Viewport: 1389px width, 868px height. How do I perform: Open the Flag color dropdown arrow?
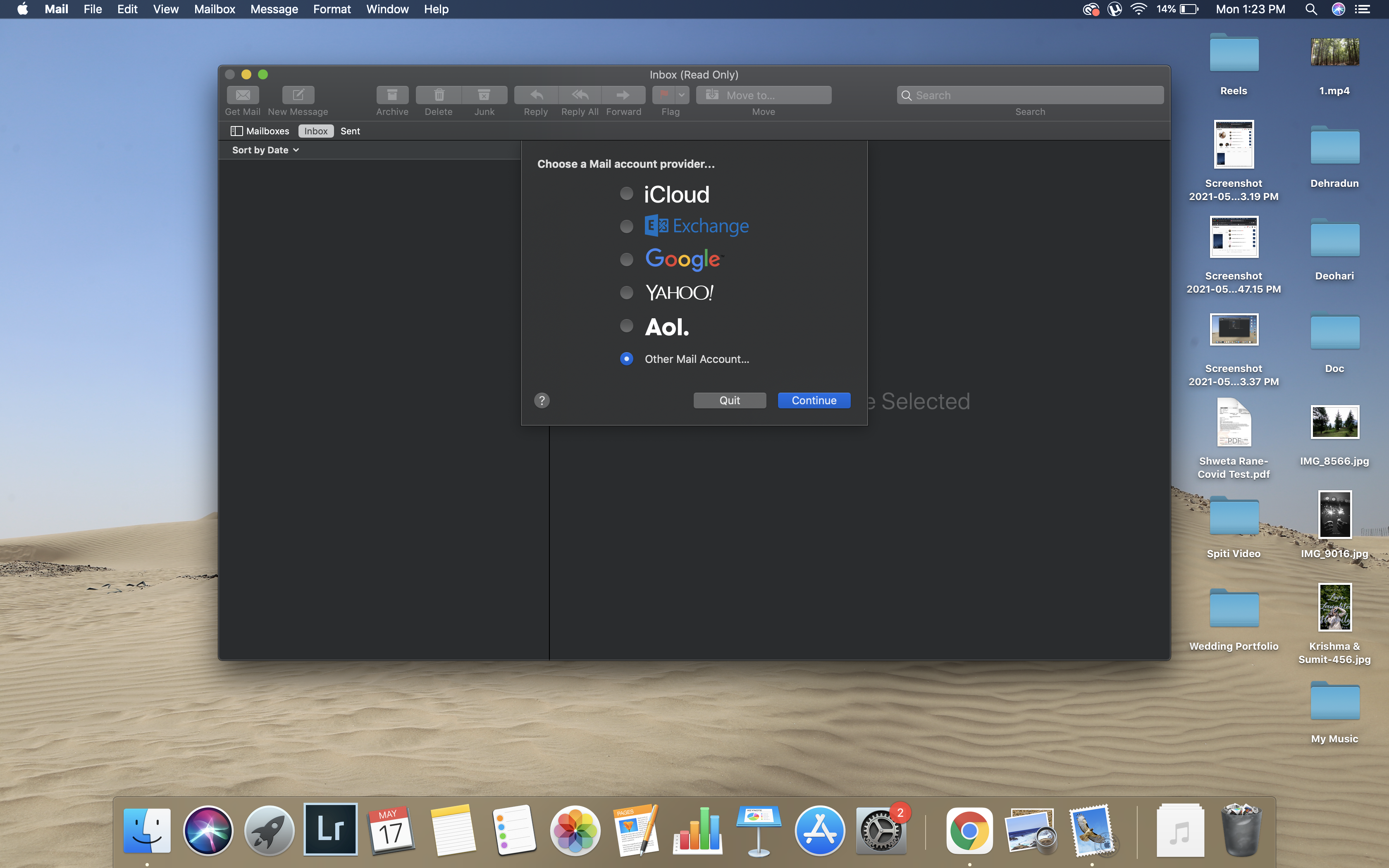[682, 95]
